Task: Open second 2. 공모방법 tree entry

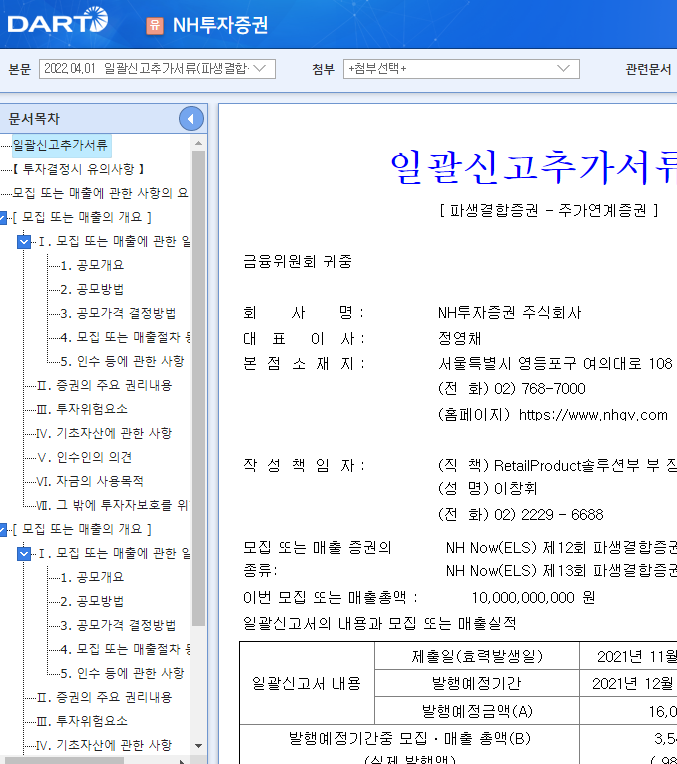Action: tap(92, 601)
